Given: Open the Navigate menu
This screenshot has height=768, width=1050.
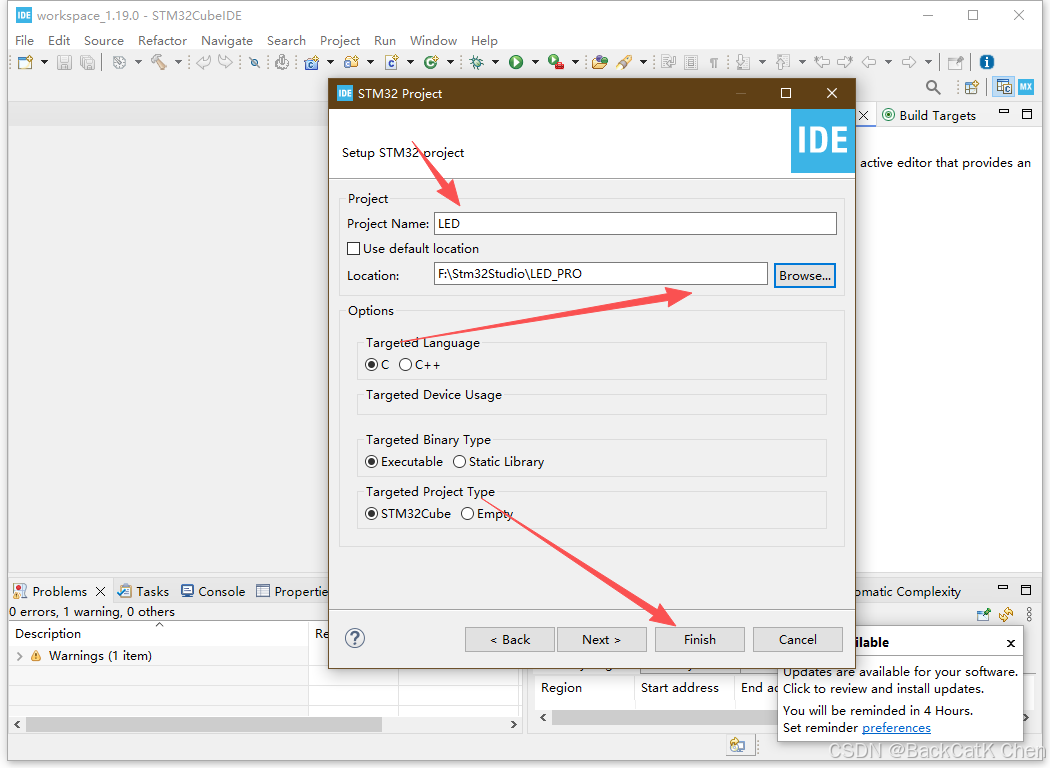Looking at the screenshot, I should (x=227, y=41).
